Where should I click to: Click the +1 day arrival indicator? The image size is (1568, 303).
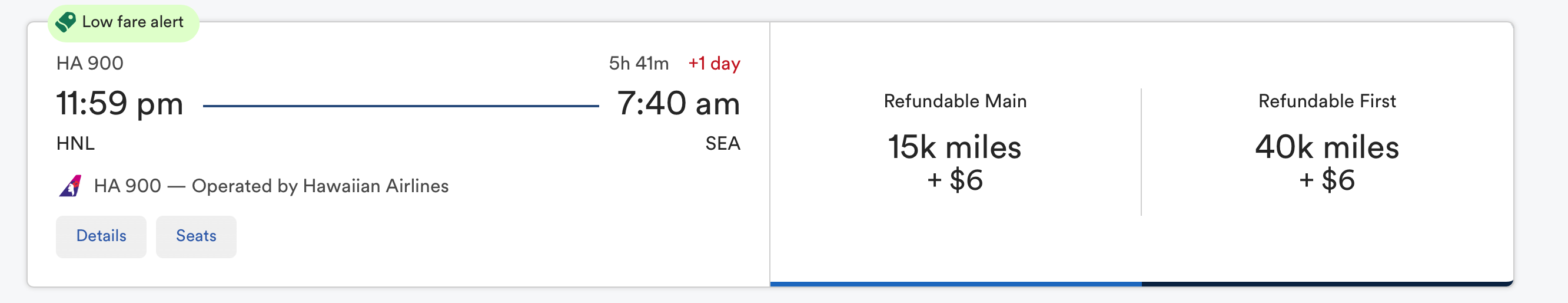[x=714, y=64]
